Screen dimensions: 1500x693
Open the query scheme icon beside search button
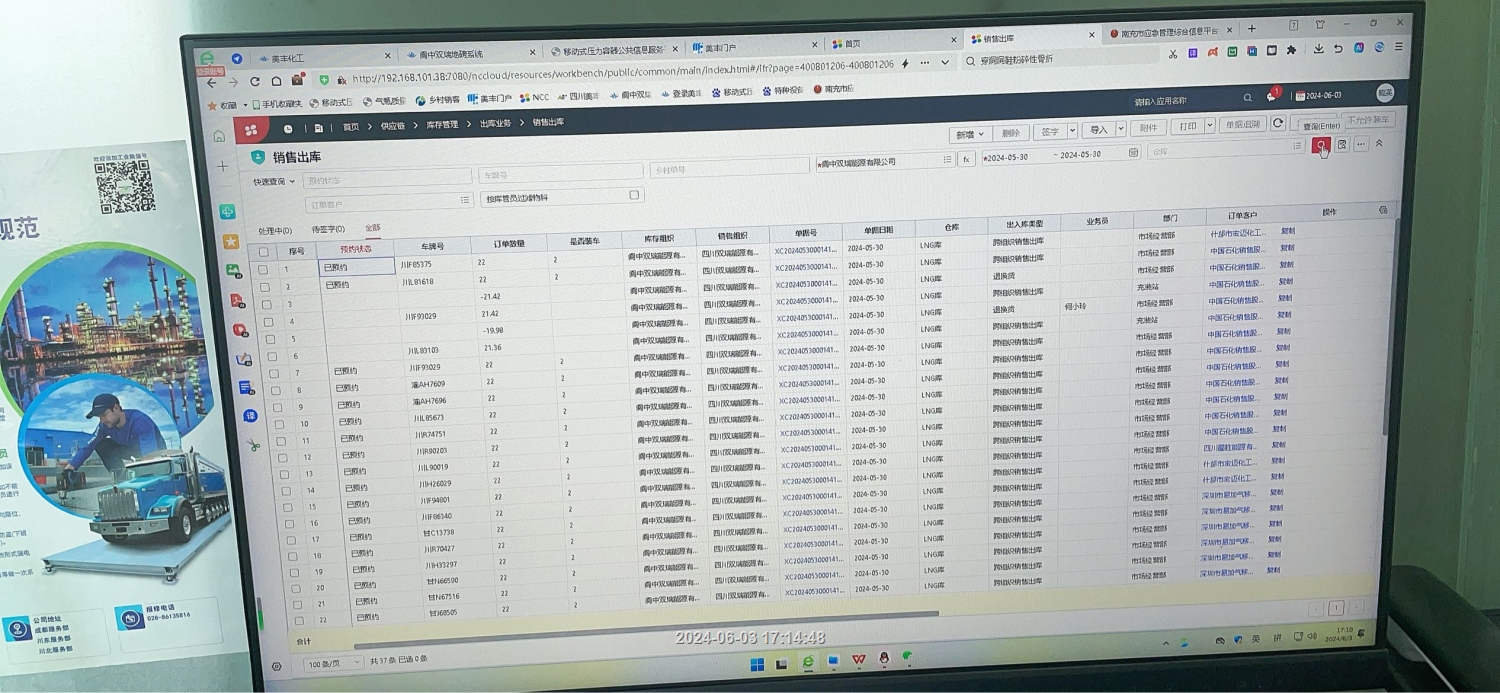click(1342, 145)
